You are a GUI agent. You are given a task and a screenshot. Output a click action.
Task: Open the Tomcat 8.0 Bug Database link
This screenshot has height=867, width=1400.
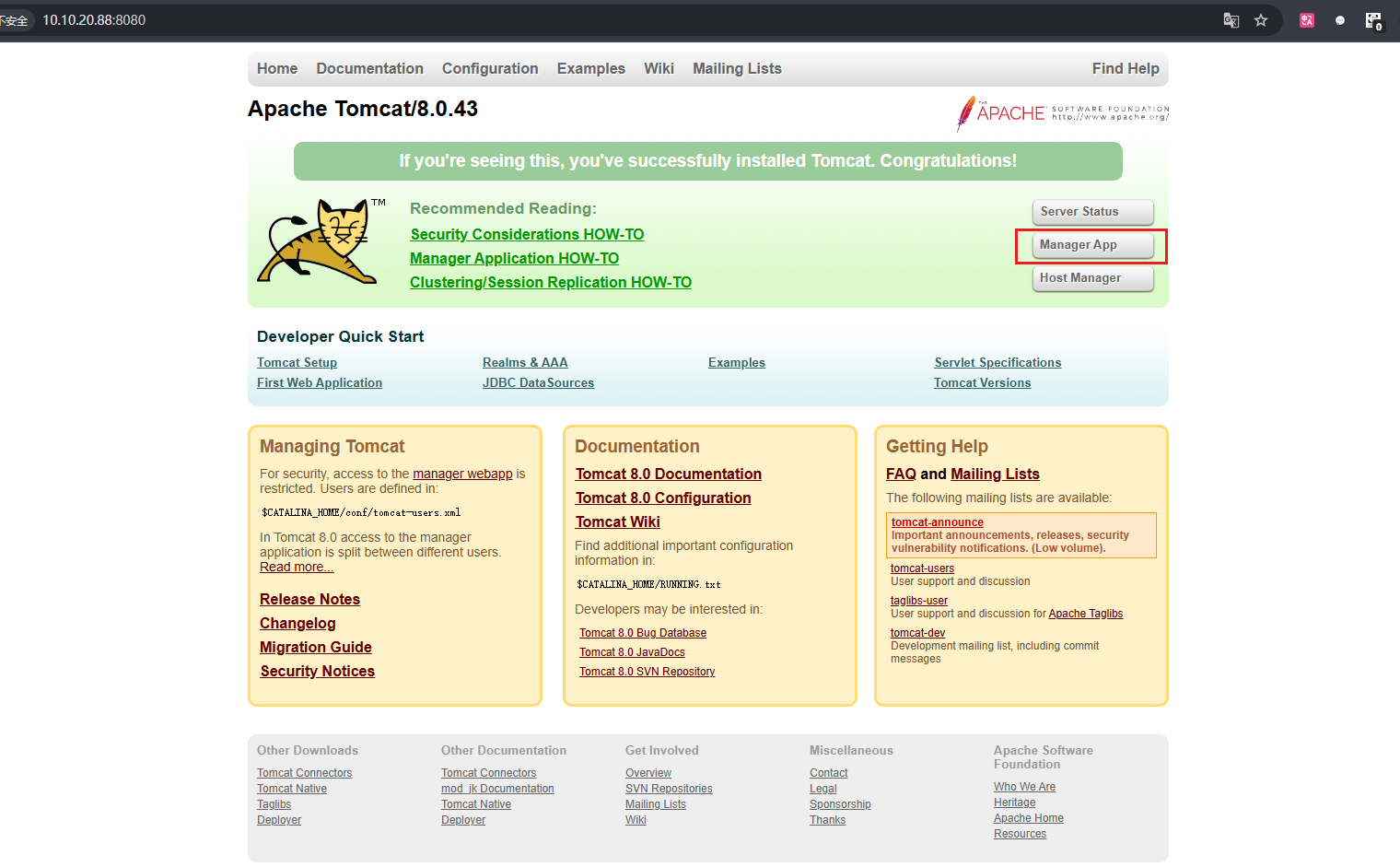(642, 633)
